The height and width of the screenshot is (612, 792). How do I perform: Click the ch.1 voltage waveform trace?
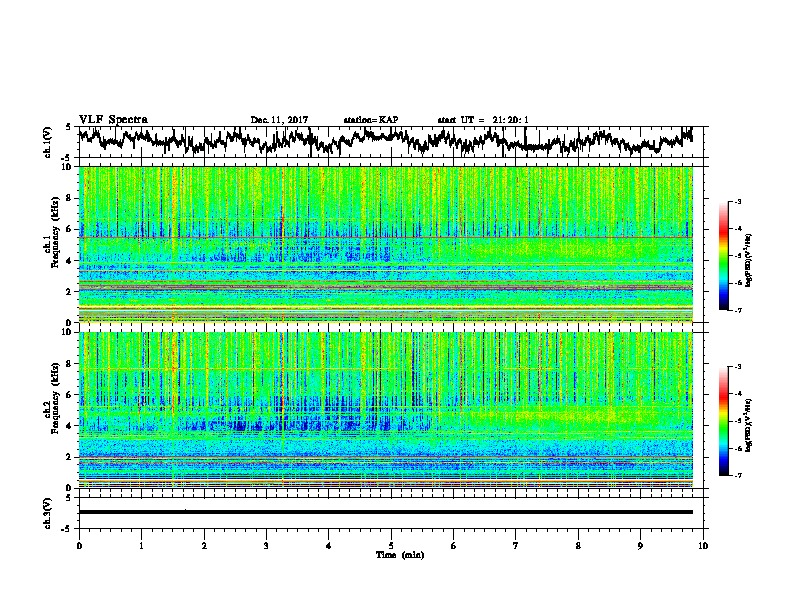pyautogui.click(x=385, y=141)
